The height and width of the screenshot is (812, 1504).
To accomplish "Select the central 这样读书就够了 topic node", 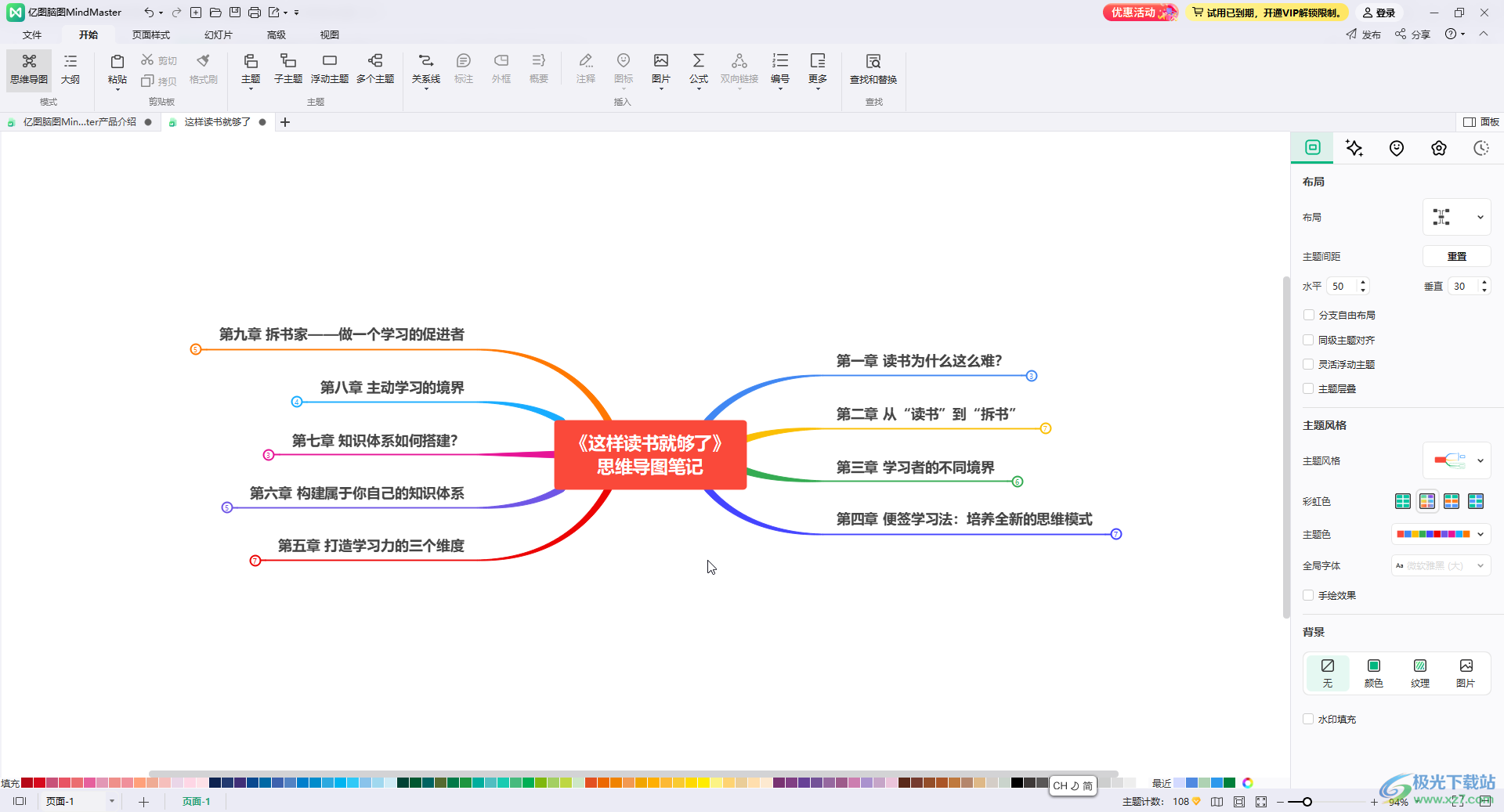I will click(650, 455).
